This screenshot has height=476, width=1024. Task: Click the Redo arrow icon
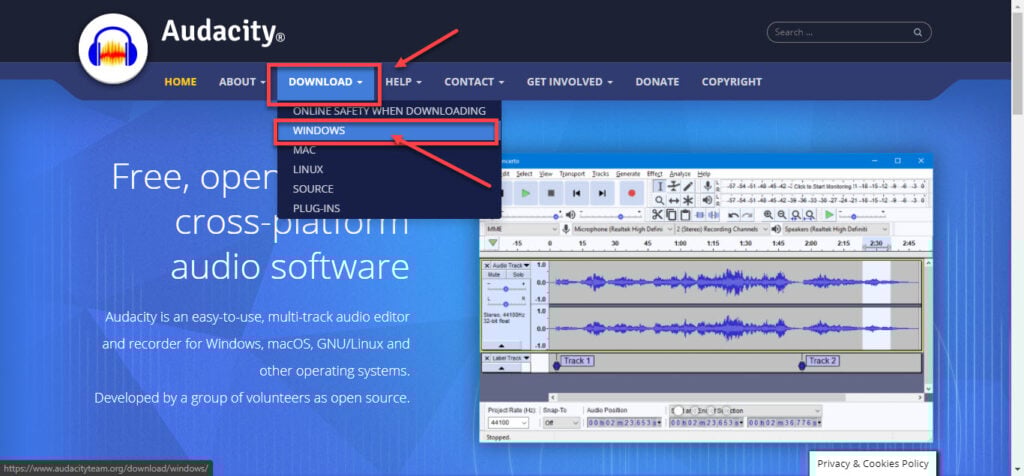[748, 215]
